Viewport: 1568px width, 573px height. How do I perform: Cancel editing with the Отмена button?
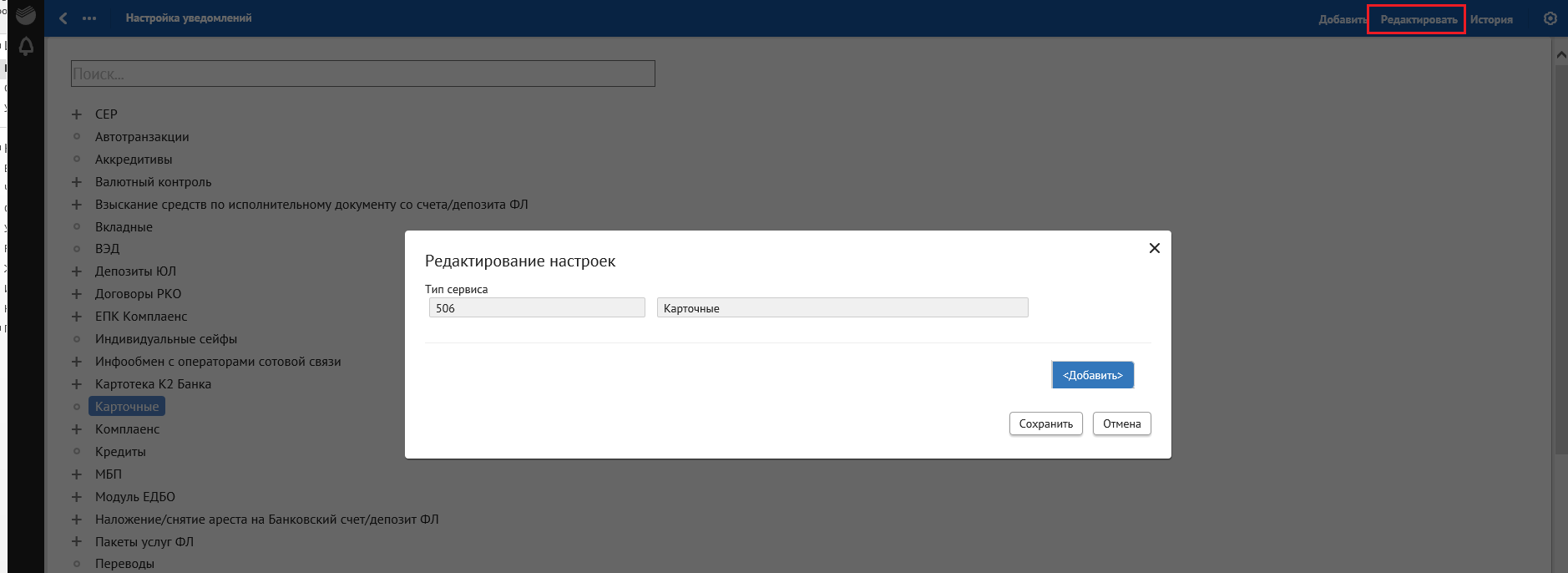click(x=1121, y=423)
